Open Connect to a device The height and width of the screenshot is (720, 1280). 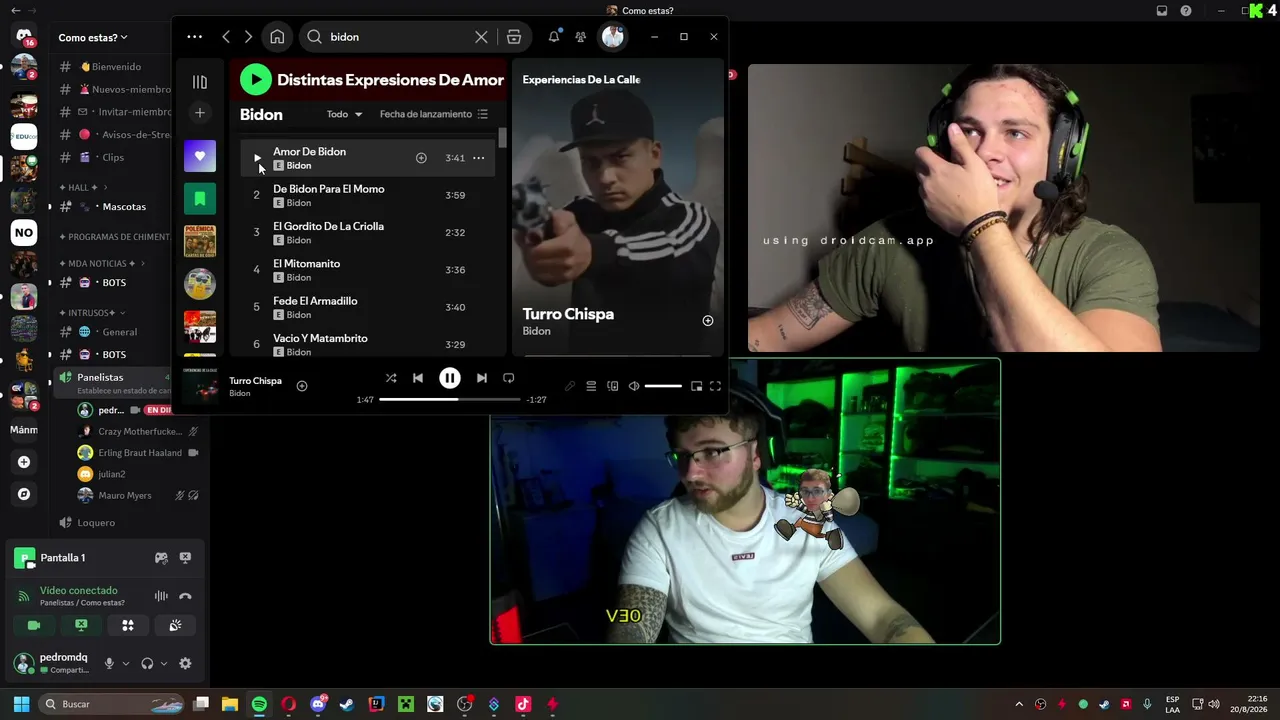click(x=613, y=386)
